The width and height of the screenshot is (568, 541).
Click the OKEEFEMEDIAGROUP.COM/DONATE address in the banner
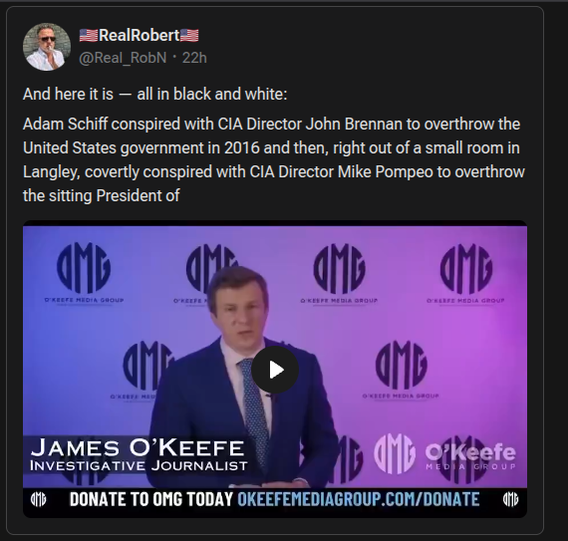pos(358,499)
